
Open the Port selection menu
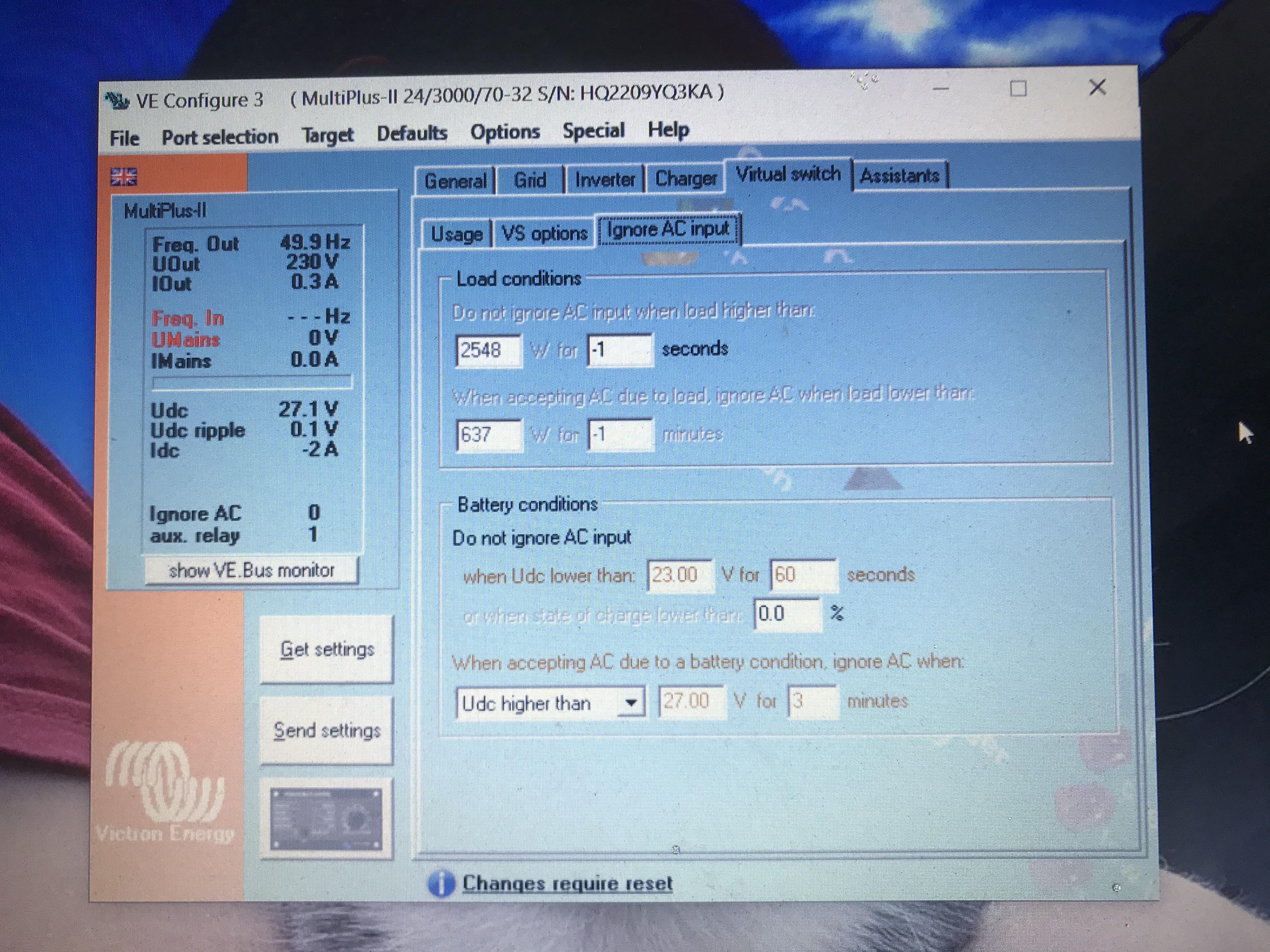pyautogui.click(x=220, y=137)
